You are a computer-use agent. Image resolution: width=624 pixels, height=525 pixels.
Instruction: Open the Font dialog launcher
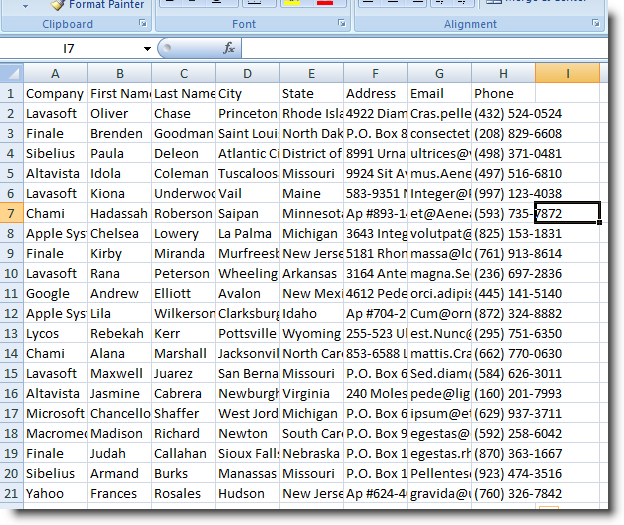(341, 23)
